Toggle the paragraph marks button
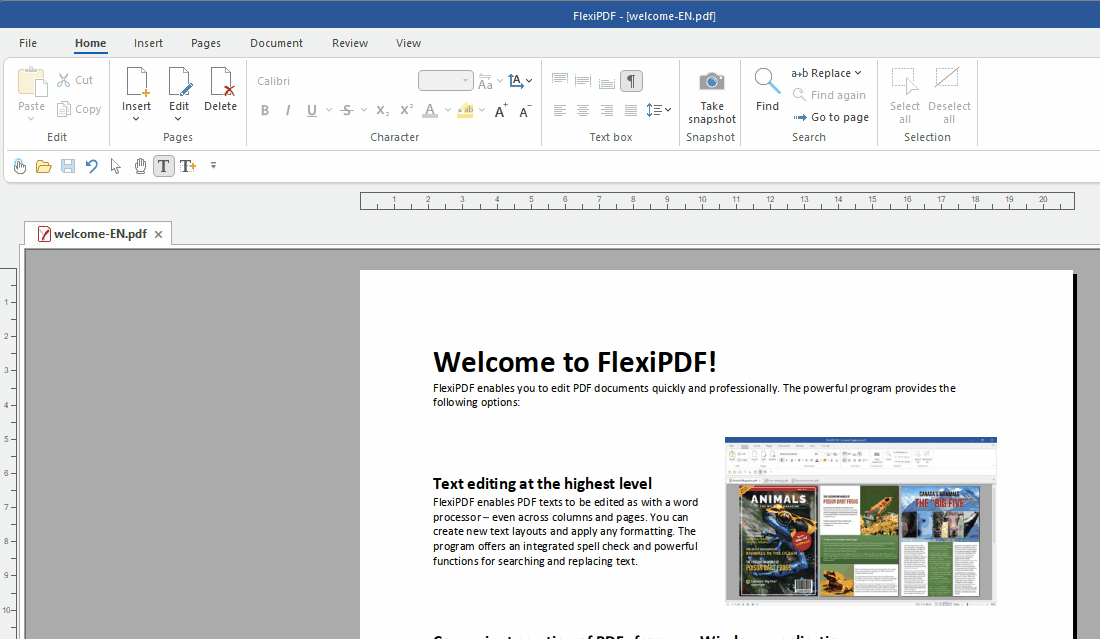The image size is (1100, 639). point(631,81)
